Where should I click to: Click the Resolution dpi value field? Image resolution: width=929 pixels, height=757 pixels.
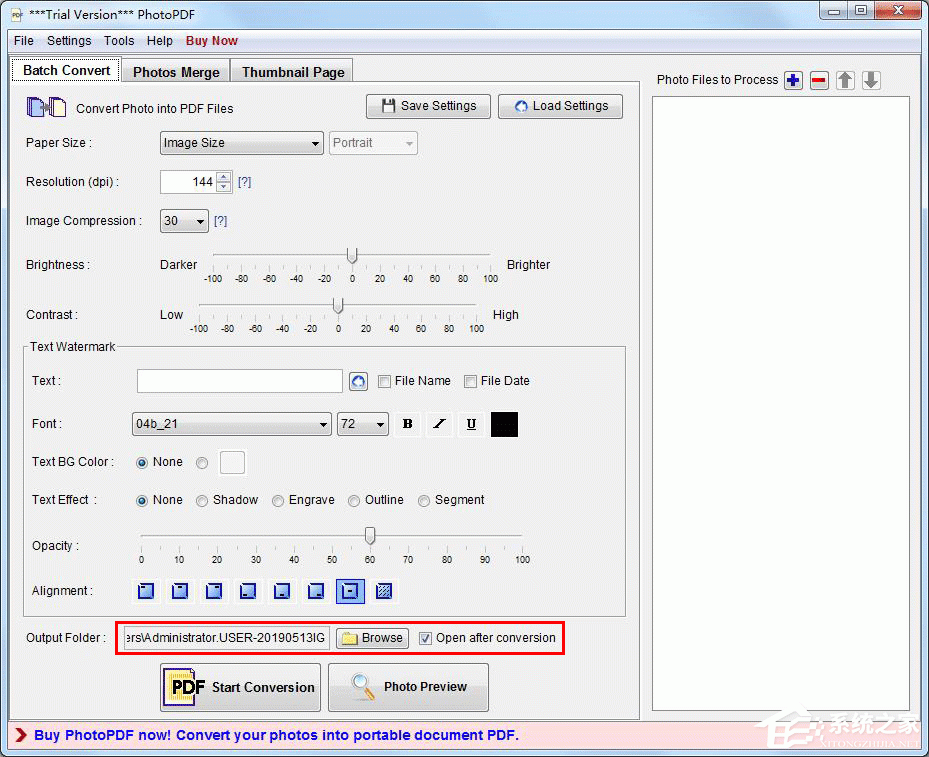click(x=188, y=182)
